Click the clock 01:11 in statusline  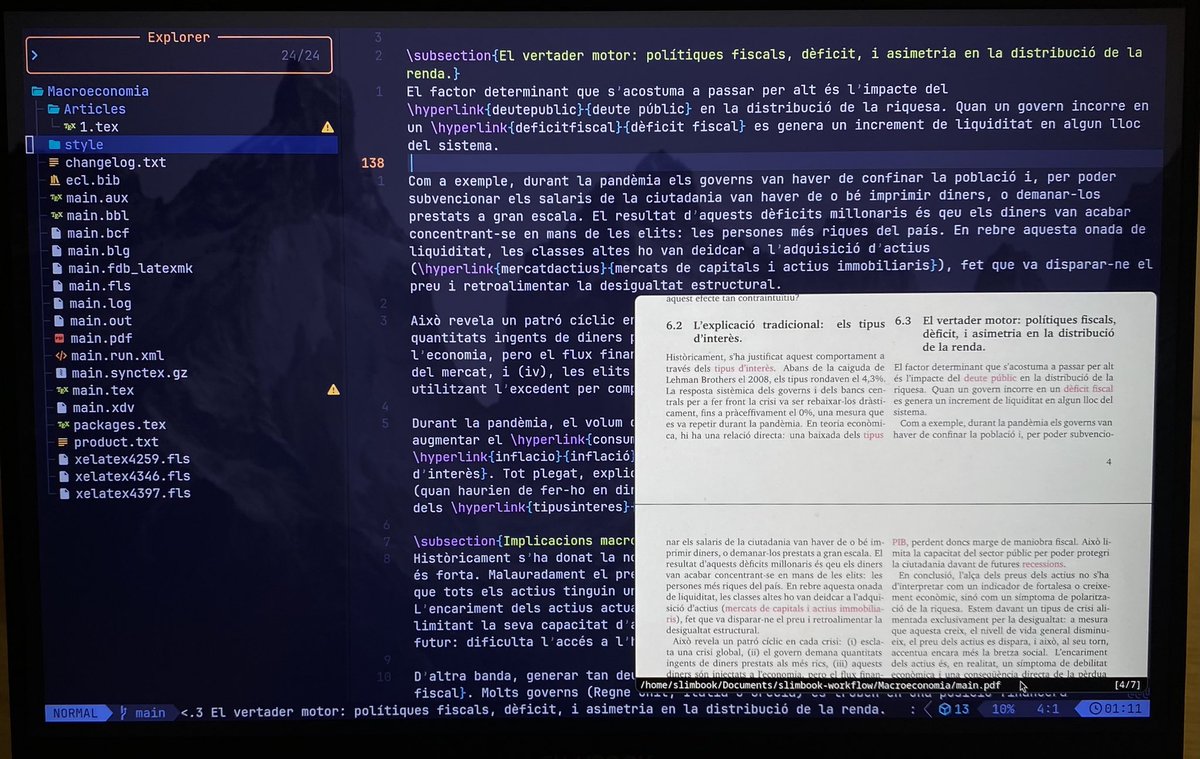click(x=1118, y=709)
